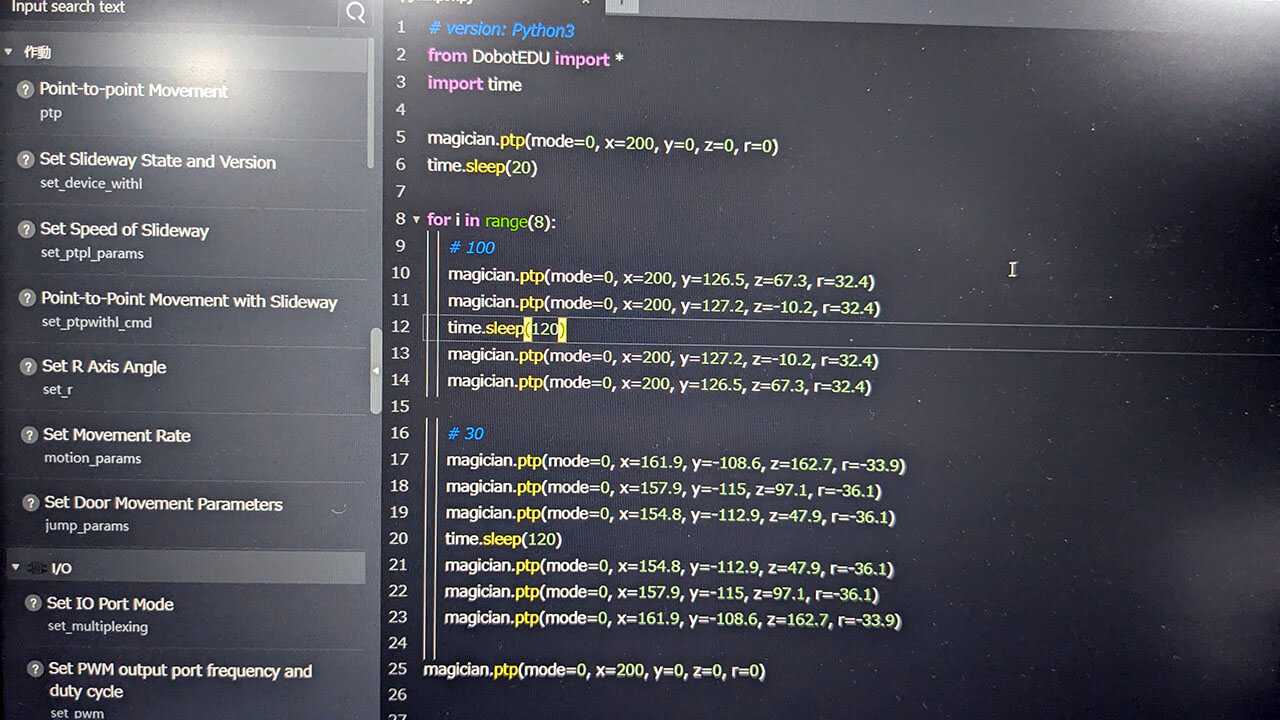Insert the Point-to-Point Movement with Slideway command
This screenshot has width=1280, height=720.
point(189,301)
